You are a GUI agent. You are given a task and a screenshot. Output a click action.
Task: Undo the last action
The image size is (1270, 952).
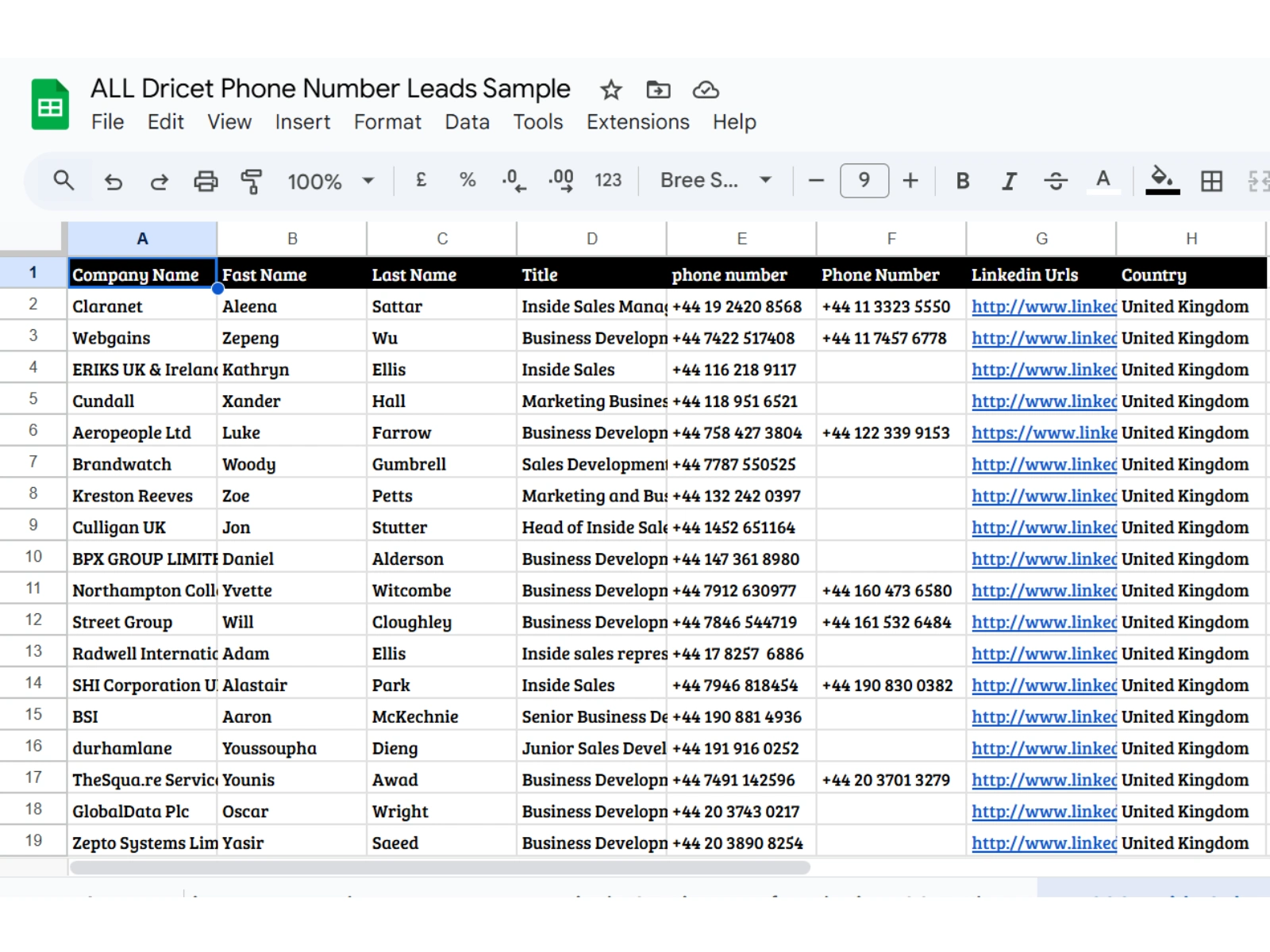pyautogui.click(x=114, y=182)
